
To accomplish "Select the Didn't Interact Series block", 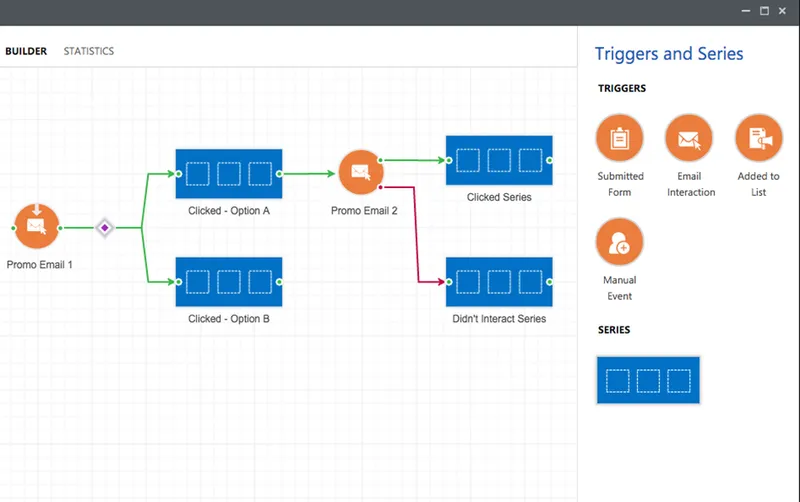I will click(x=499, y=282).
